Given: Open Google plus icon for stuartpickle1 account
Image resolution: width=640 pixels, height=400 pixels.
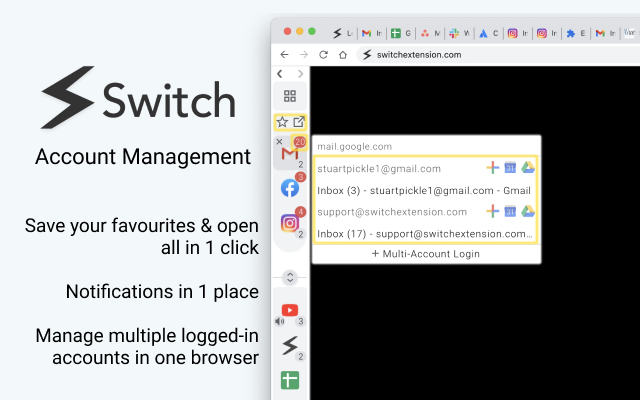Looking at the screenshot, I should tap(493, 167).
